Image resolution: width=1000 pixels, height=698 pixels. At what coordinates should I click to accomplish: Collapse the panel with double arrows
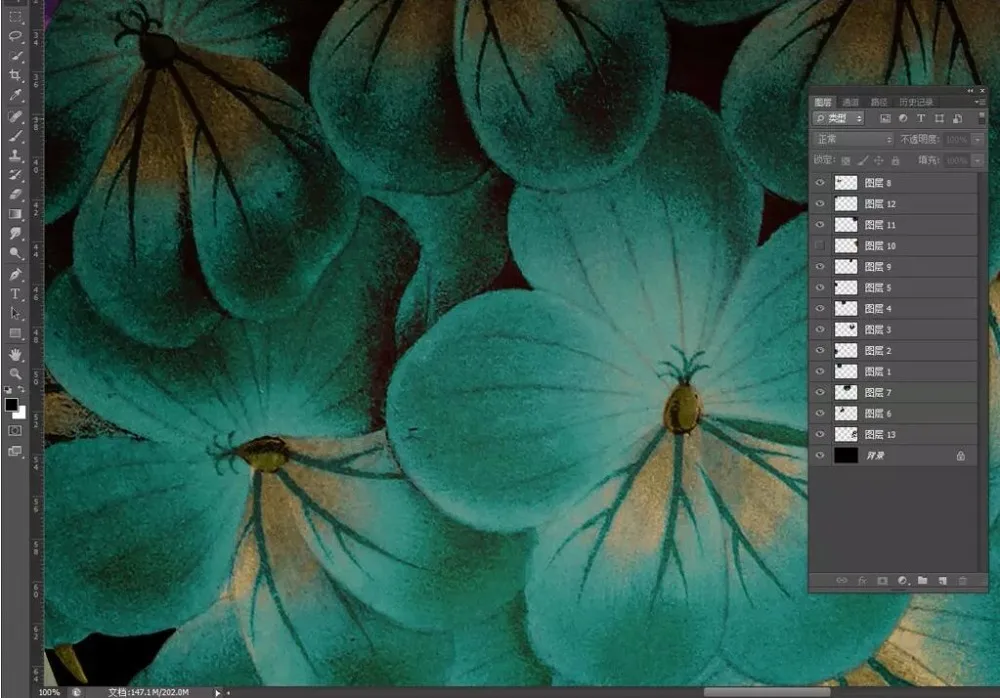[970, 91]
